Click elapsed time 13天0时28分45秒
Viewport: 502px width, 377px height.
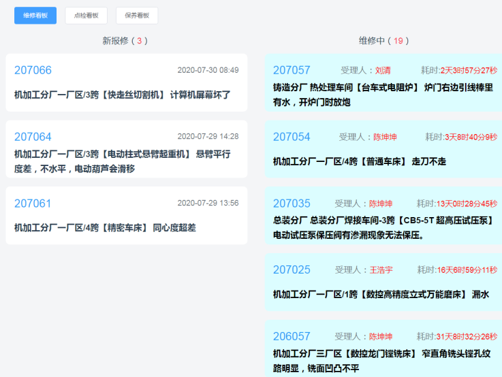467,204
